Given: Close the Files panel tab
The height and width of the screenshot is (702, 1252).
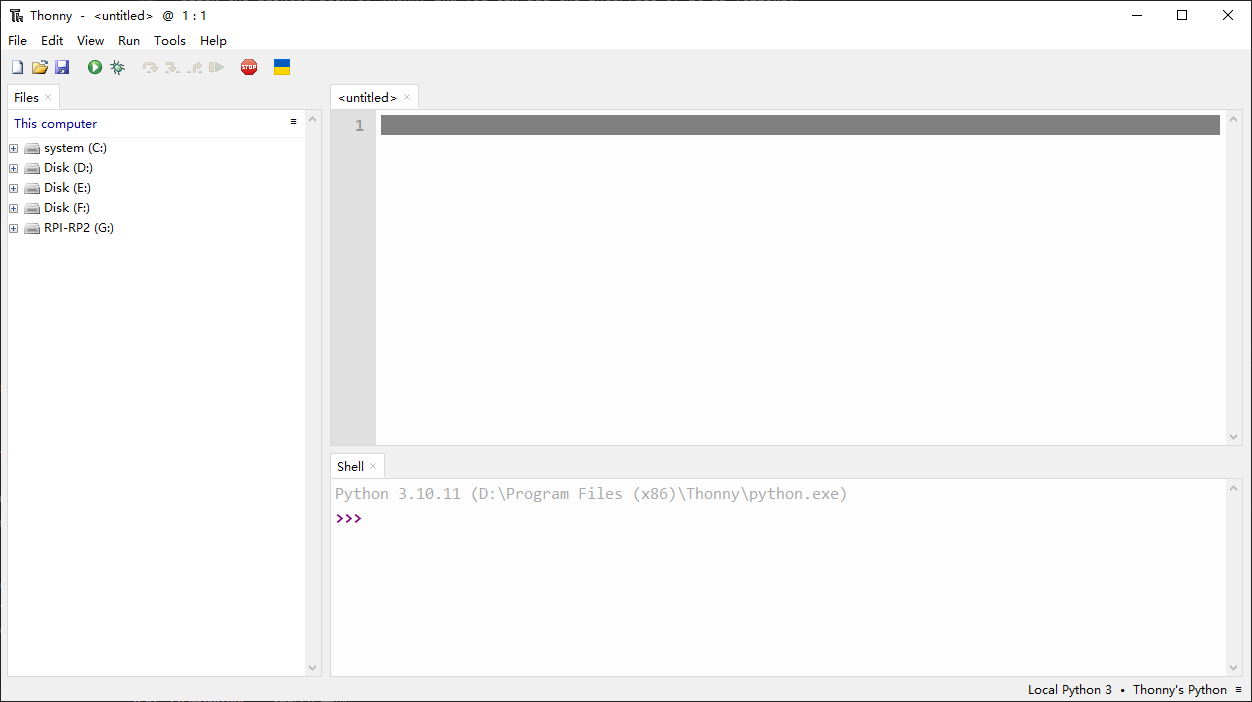Looking at the screenshot, I should coord(48,97).
